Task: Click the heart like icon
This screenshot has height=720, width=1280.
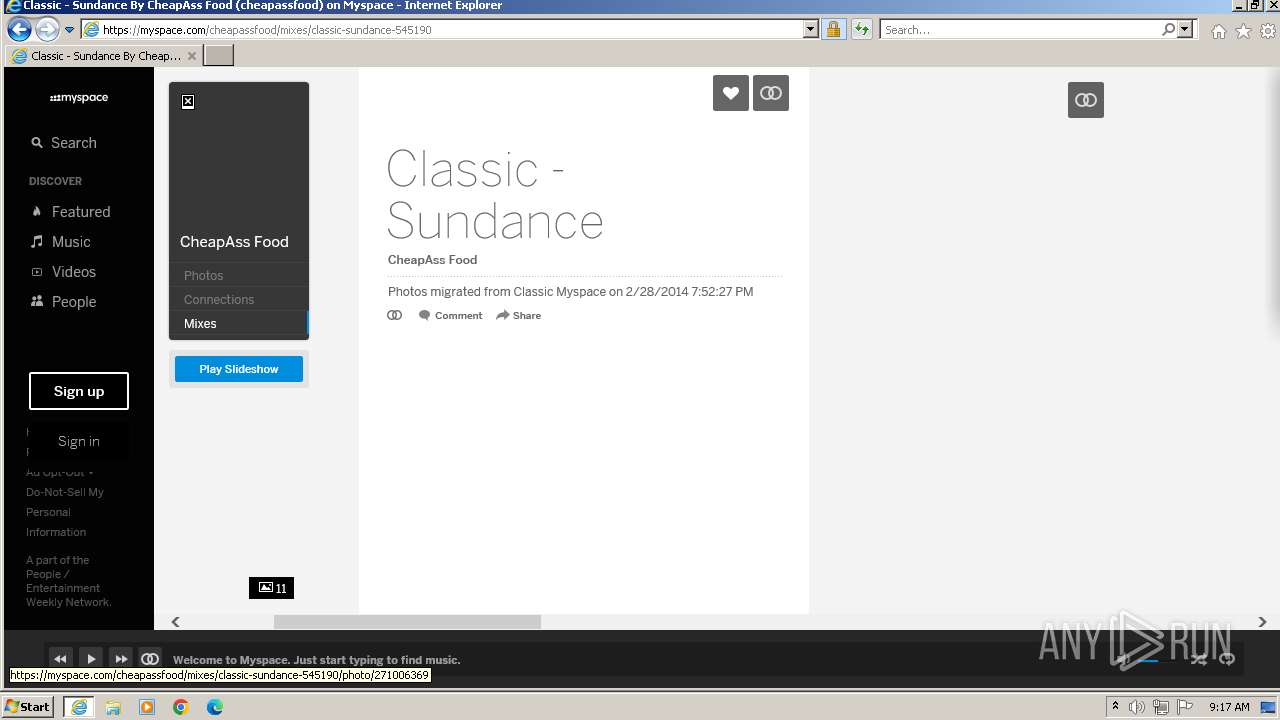Action: coord(731,93)
